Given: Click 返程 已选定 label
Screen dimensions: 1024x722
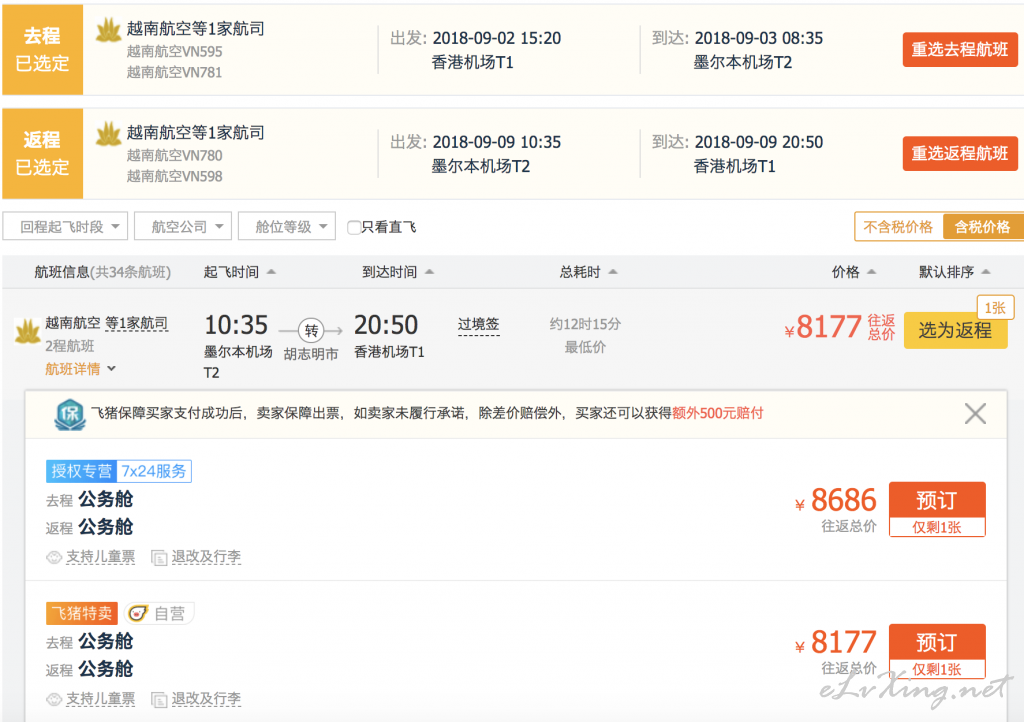Looking at the screenshot, I should (x=42, y=153).
